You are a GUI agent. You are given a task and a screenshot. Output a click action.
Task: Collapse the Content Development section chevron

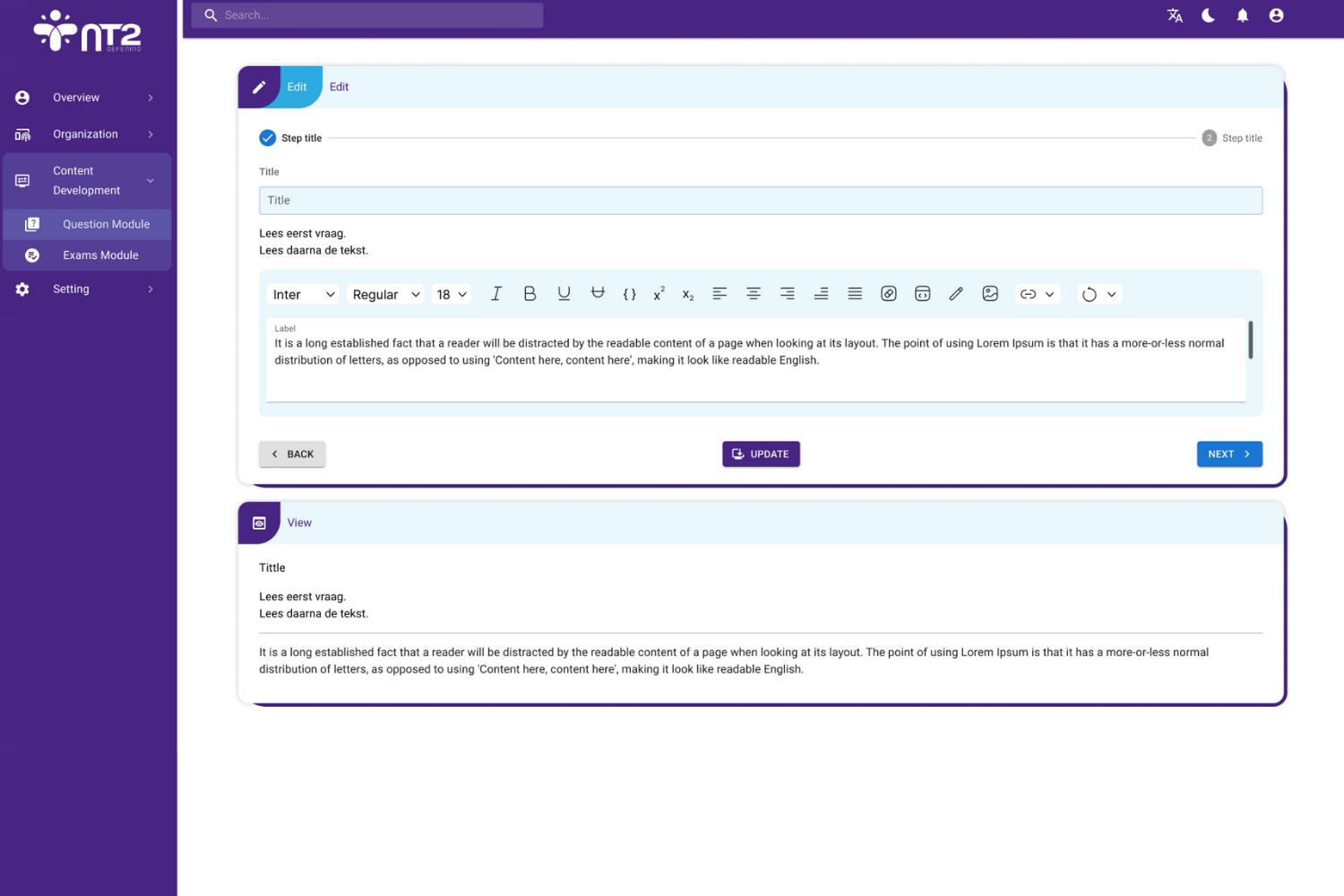click(151, 181)
